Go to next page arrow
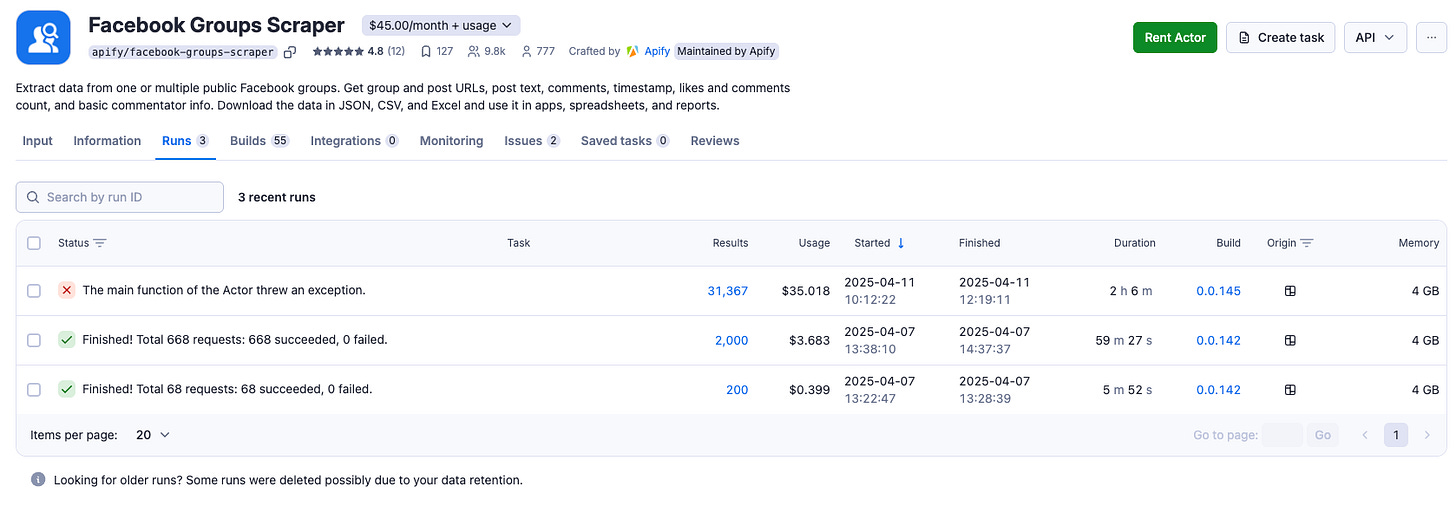Viewport: 1456px width, 508px height. [1427, 435]
